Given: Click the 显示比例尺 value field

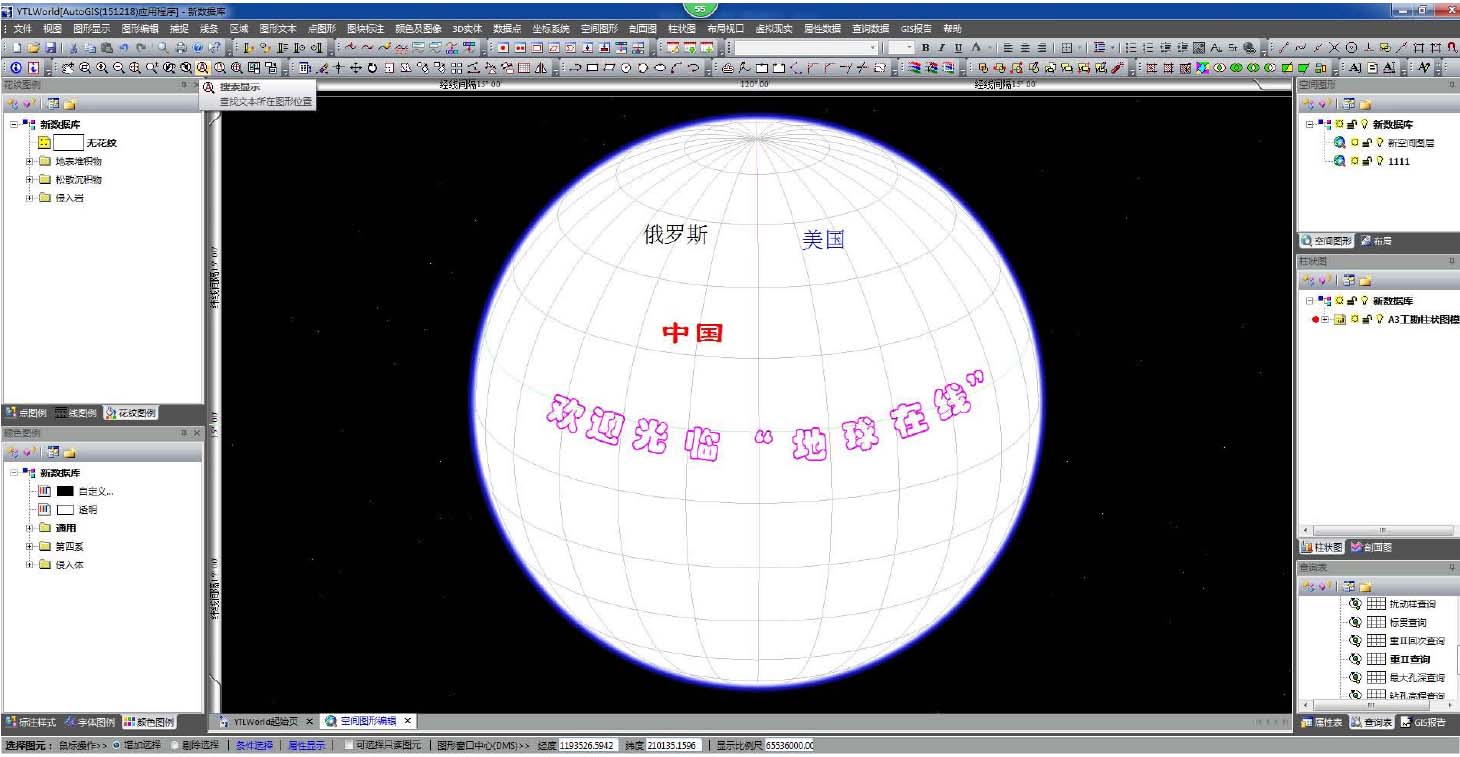Looking at the screenshot, I should [790, 745].
